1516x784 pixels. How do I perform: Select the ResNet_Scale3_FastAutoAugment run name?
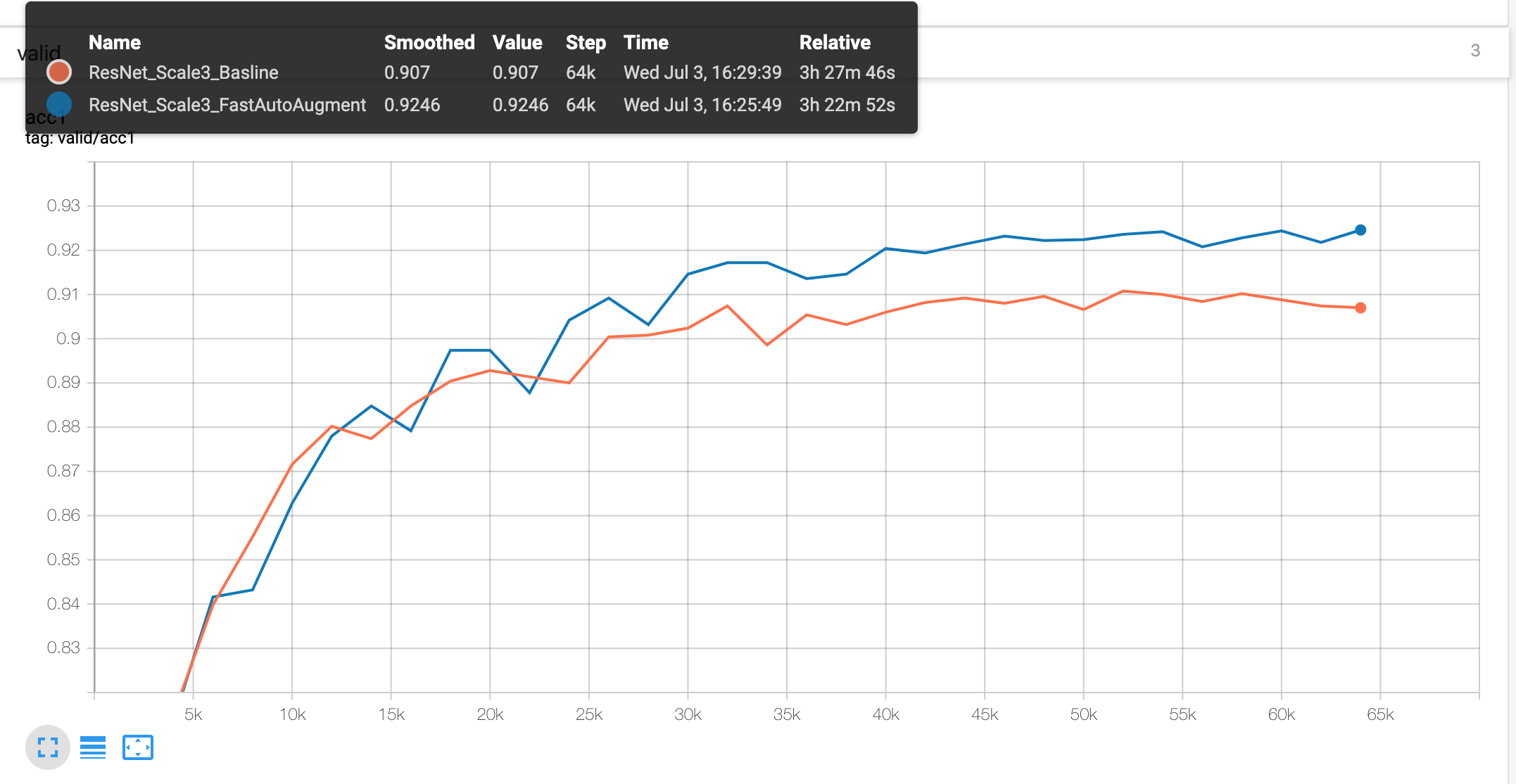(x=227, y=105)
